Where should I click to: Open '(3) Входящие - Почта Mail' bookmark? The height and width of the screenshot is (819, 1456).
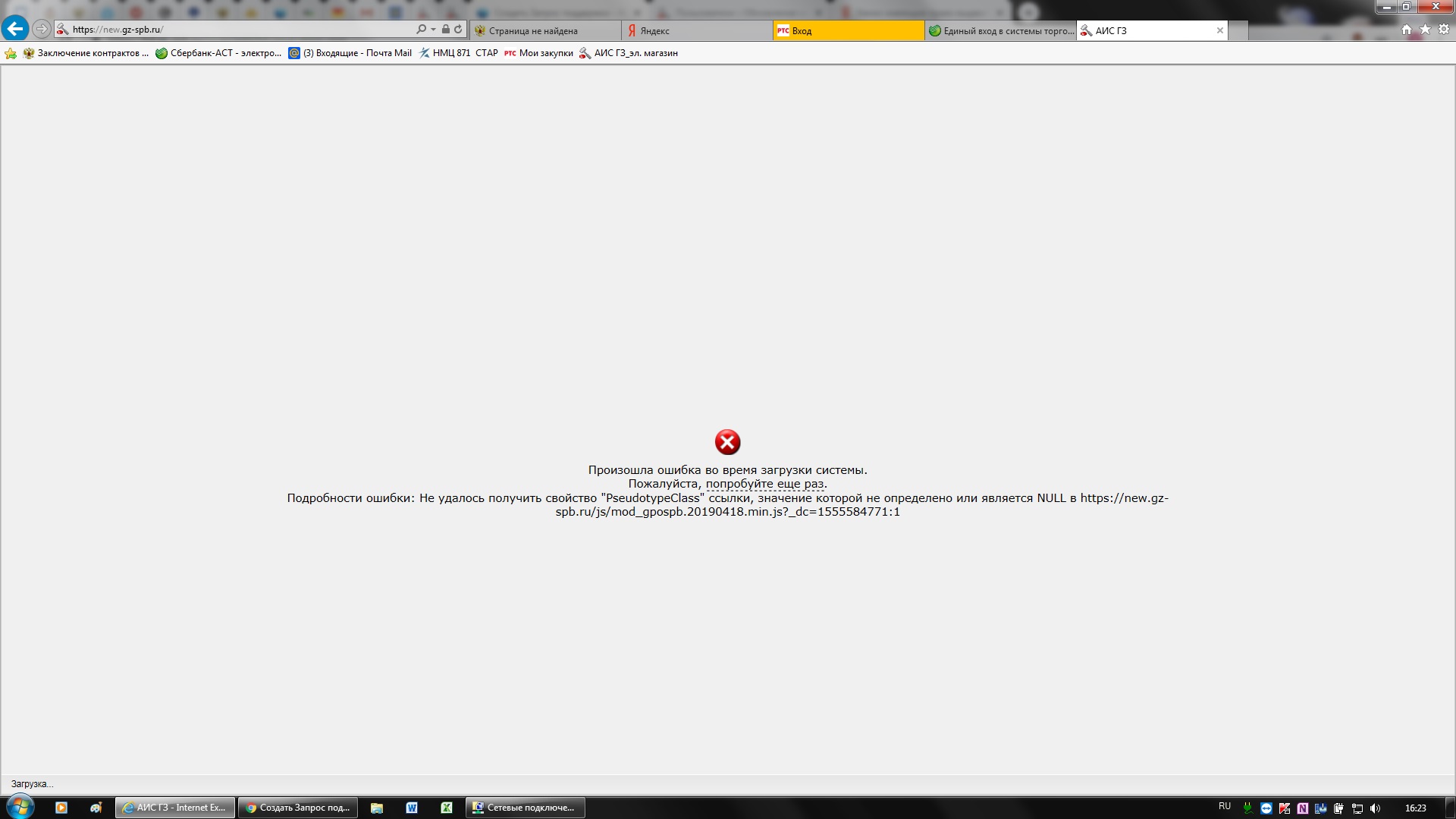(350, 53)
